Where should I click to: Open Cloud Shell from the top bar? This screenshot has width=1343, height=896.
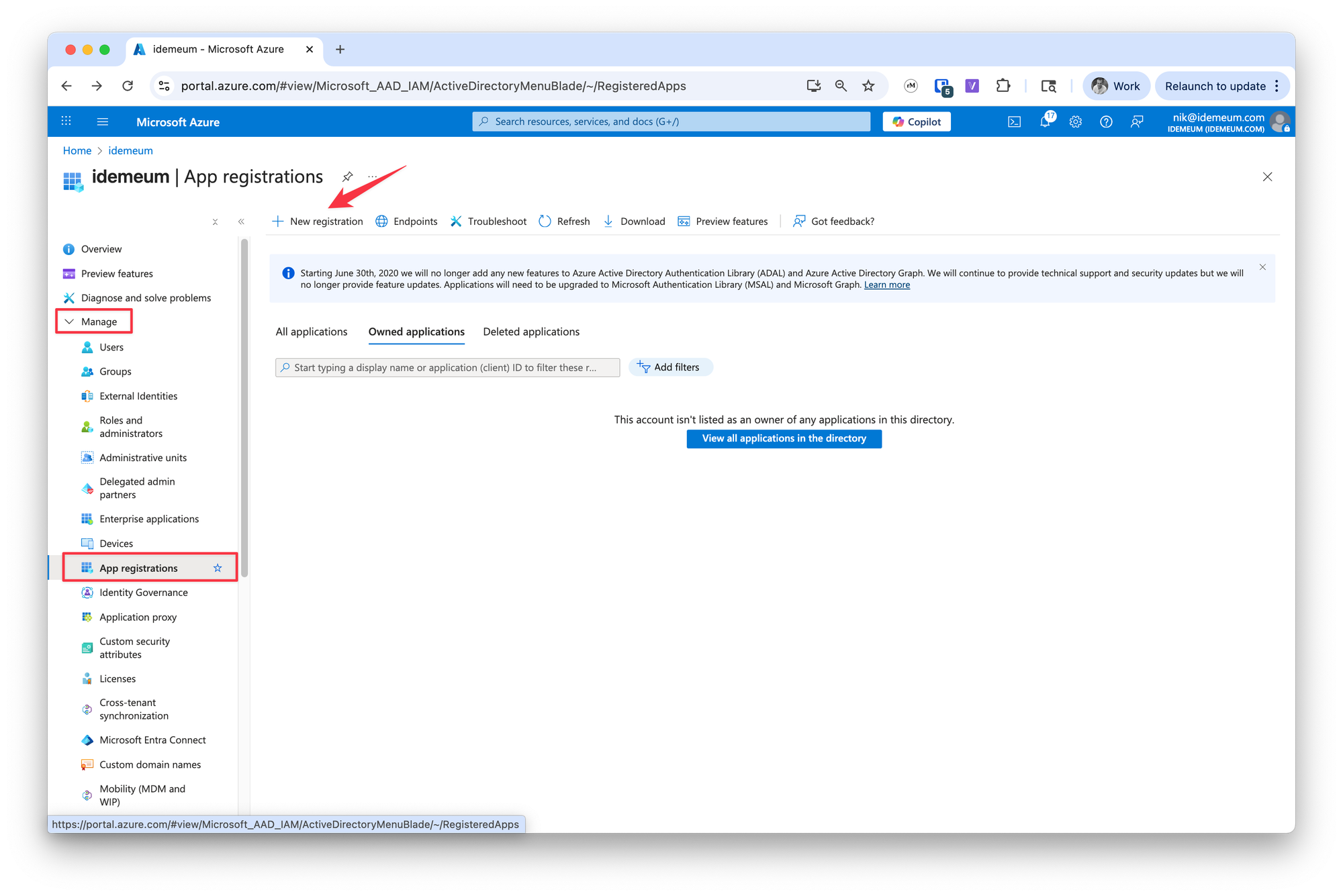1014,121
